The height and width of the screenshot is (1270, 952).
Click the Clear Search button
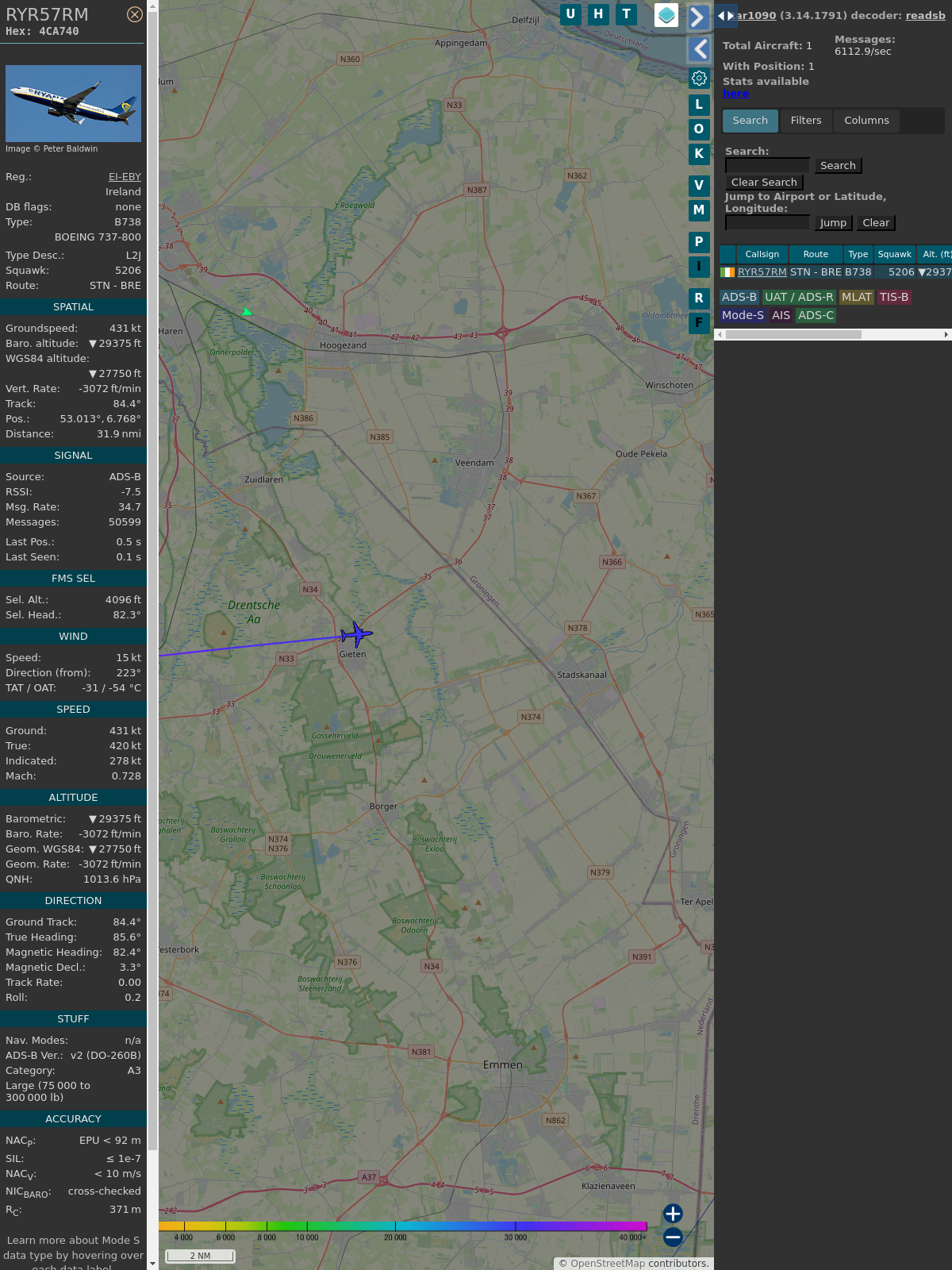[764, 183]
